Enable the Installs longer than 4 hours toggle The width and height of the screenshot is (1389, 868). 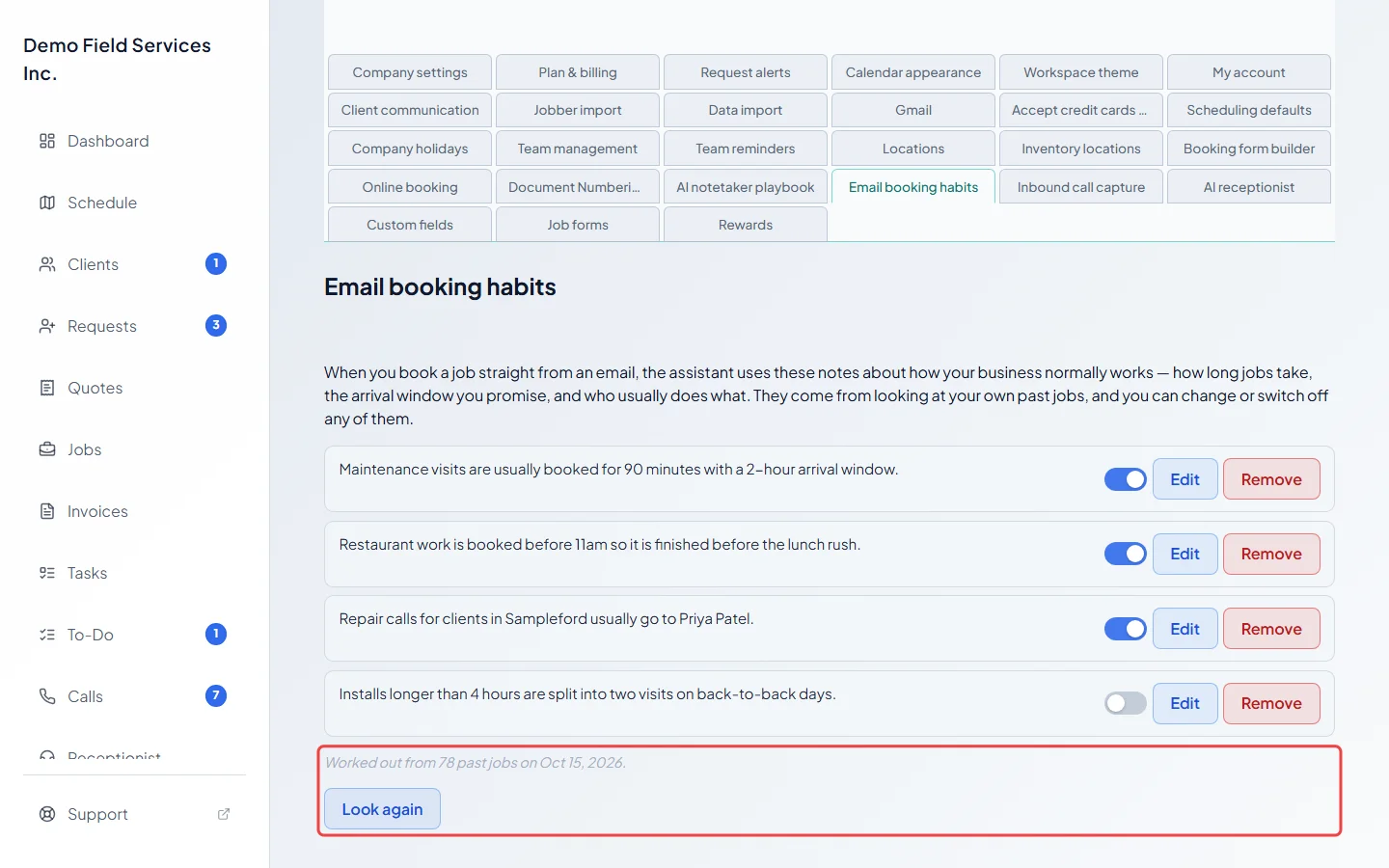coord(1126,703)
